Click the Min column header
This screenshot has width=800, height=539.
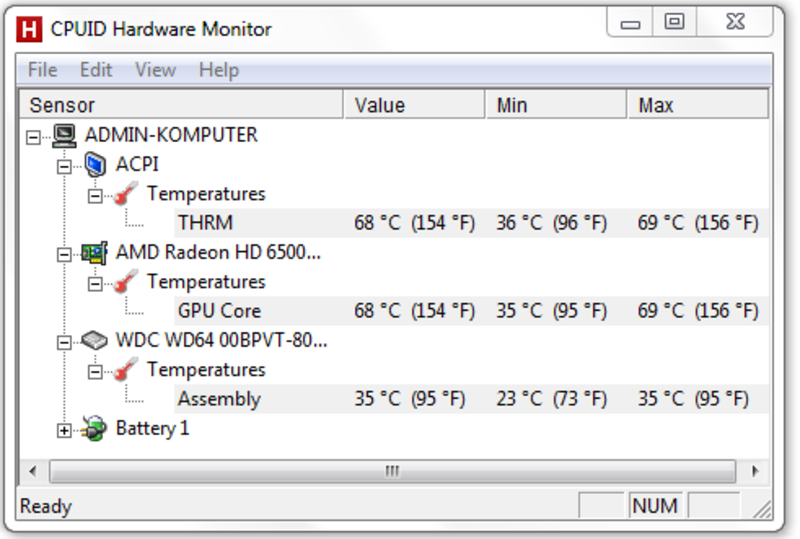[x=556, y=105]
